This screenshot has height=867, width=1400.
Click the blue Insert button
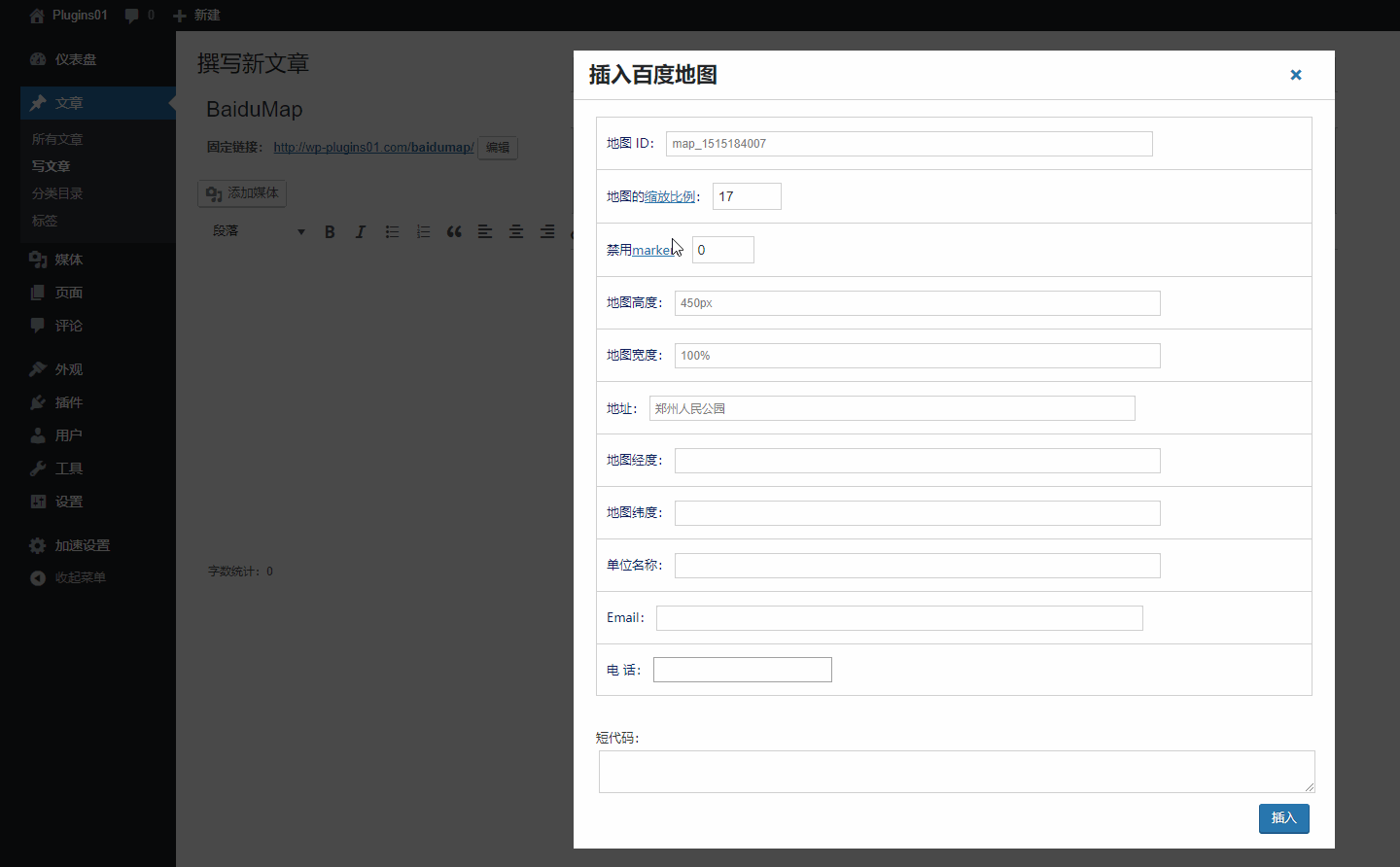[x=1283, y=818]
